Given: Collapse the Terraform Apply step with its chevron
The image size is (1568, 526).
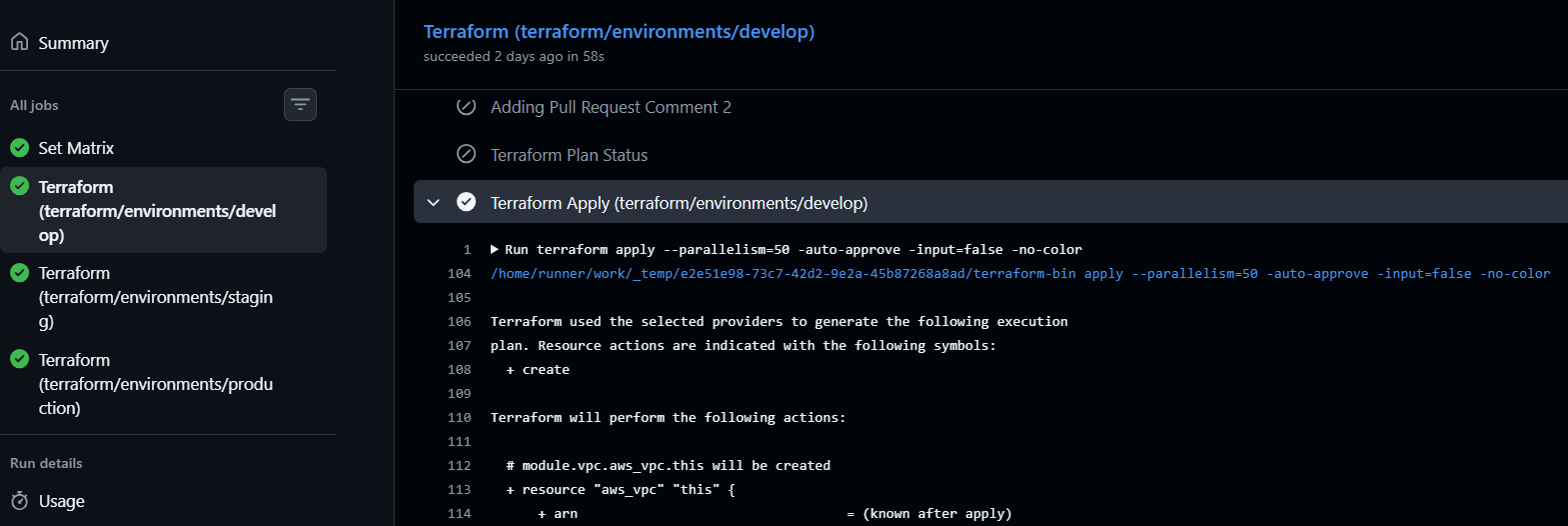Looking at the screenshot, I should [x=434, y=202].
